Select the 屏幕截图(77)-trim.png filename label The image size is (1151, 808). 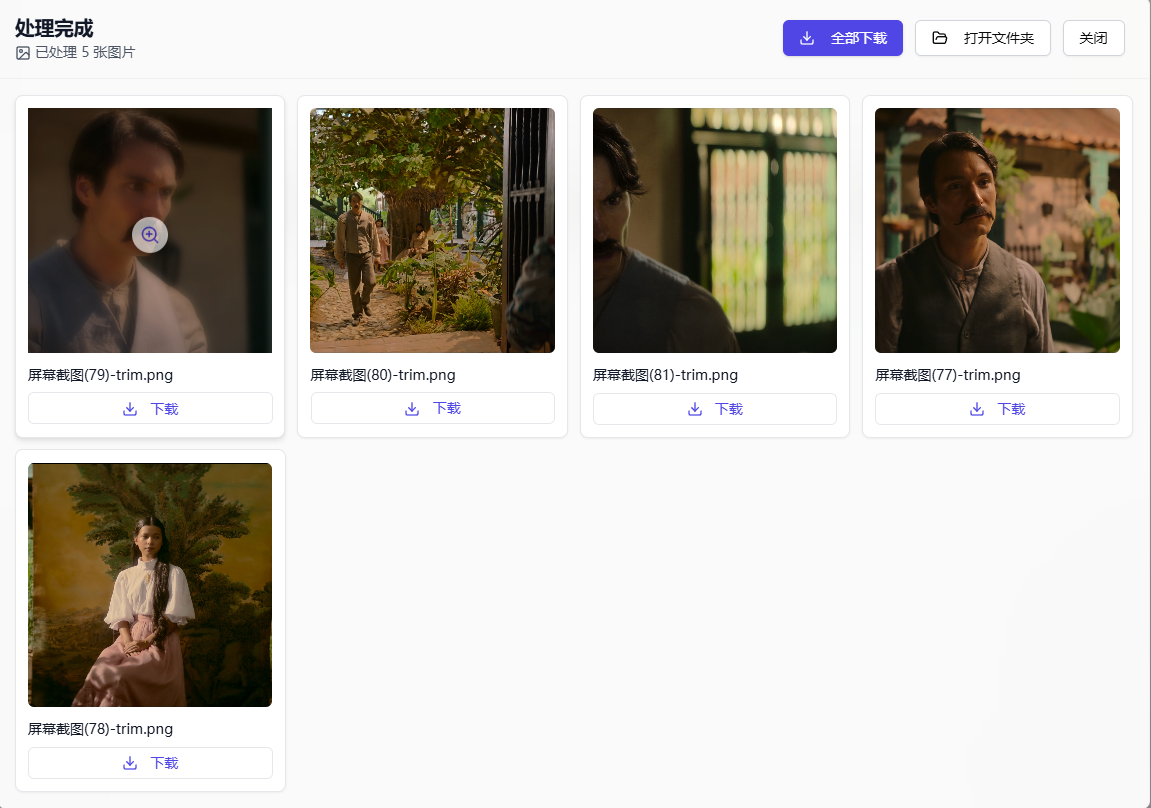tap(947, 376)
